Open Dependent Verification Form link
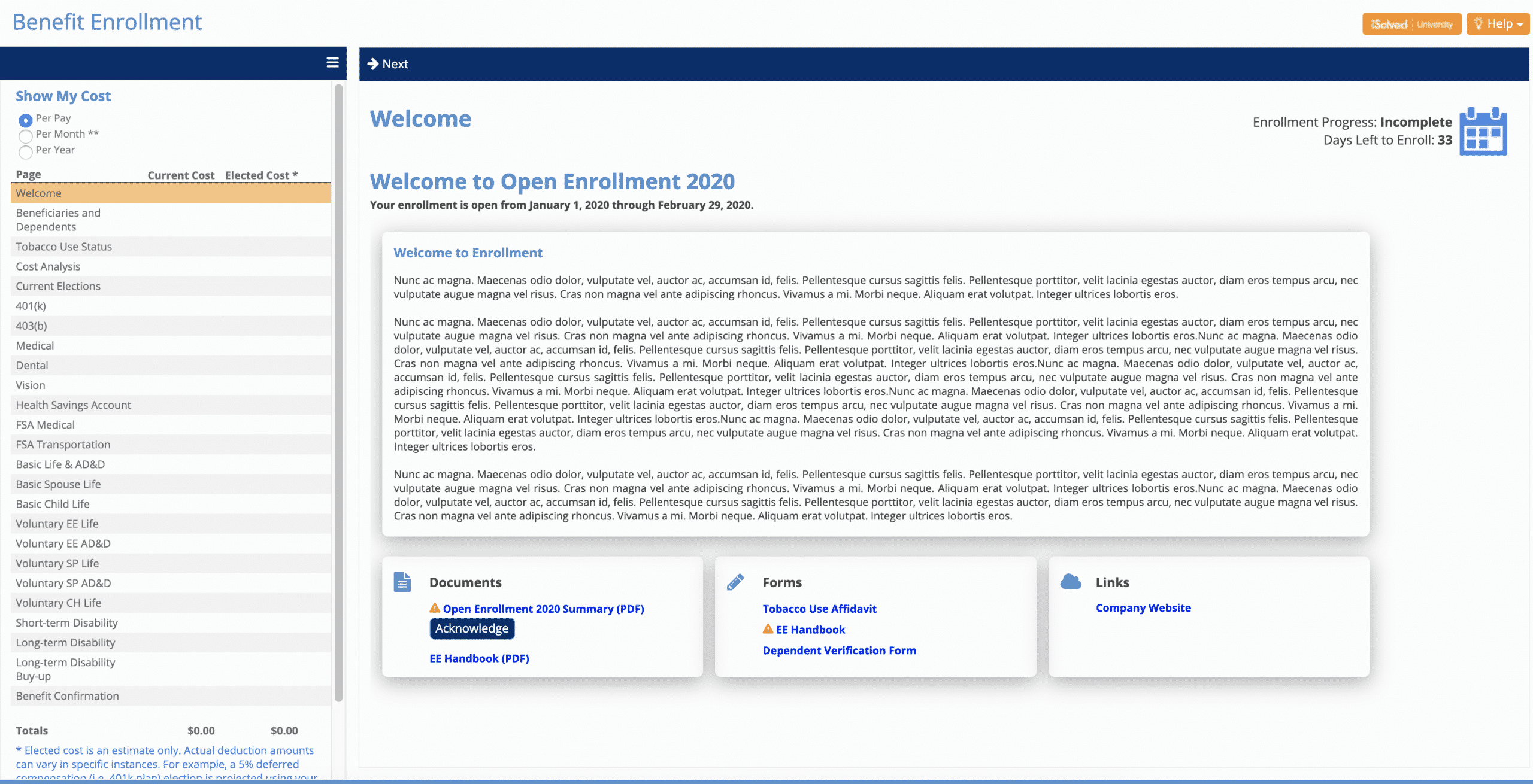Screen dimensions: 1533x784 pos(839,651)
